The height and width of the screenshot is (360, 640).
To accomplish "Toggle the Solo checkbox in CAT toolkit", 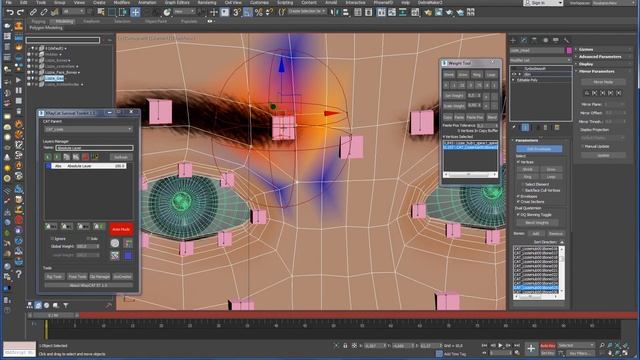I will click(x=88, y=238).
